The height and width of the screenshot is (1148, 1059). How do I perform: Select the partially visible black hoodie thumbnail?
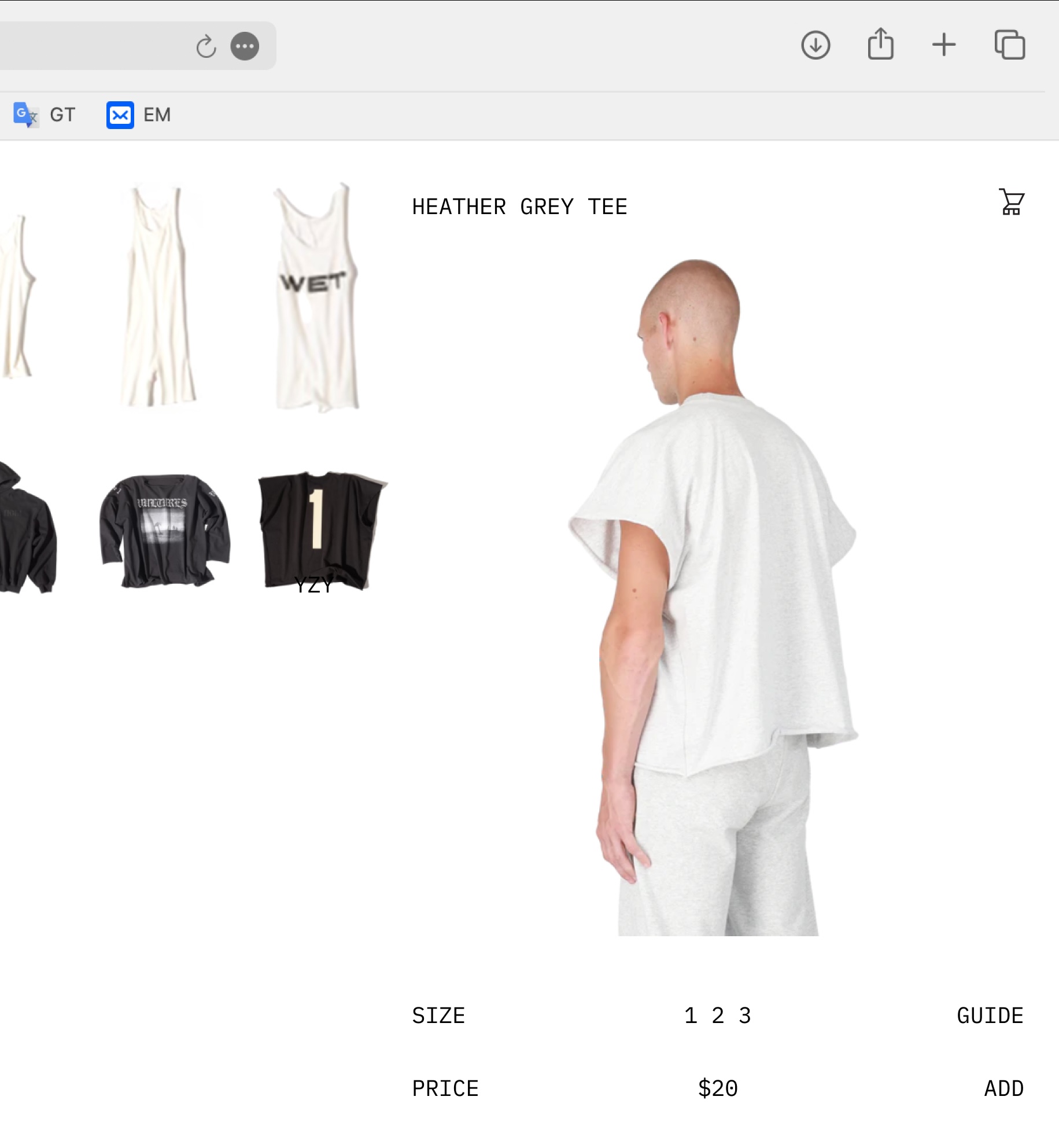pos(27,529)
